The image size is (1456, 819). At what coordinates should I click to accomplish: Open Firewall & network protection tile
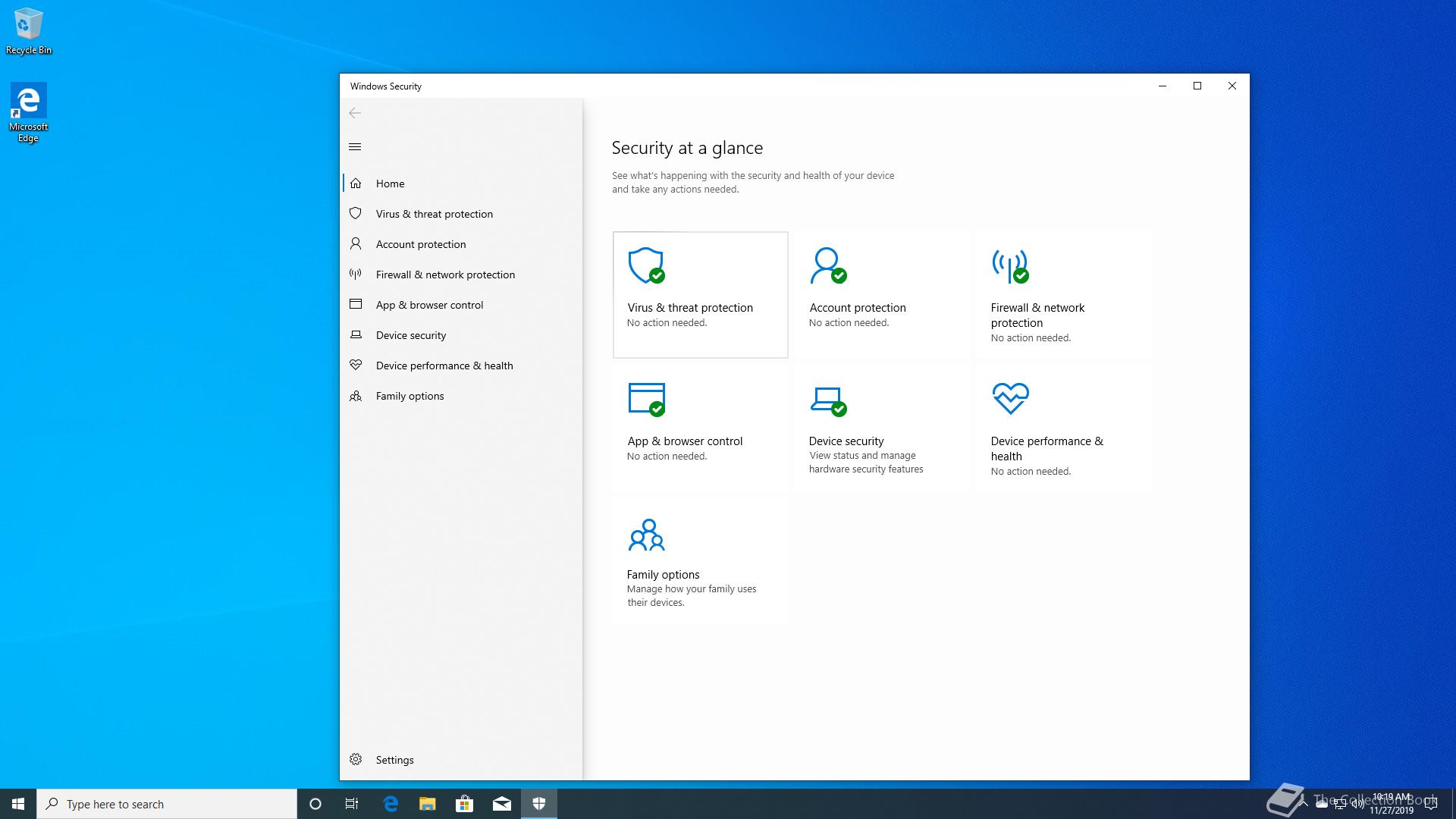tap(1064, 295)
